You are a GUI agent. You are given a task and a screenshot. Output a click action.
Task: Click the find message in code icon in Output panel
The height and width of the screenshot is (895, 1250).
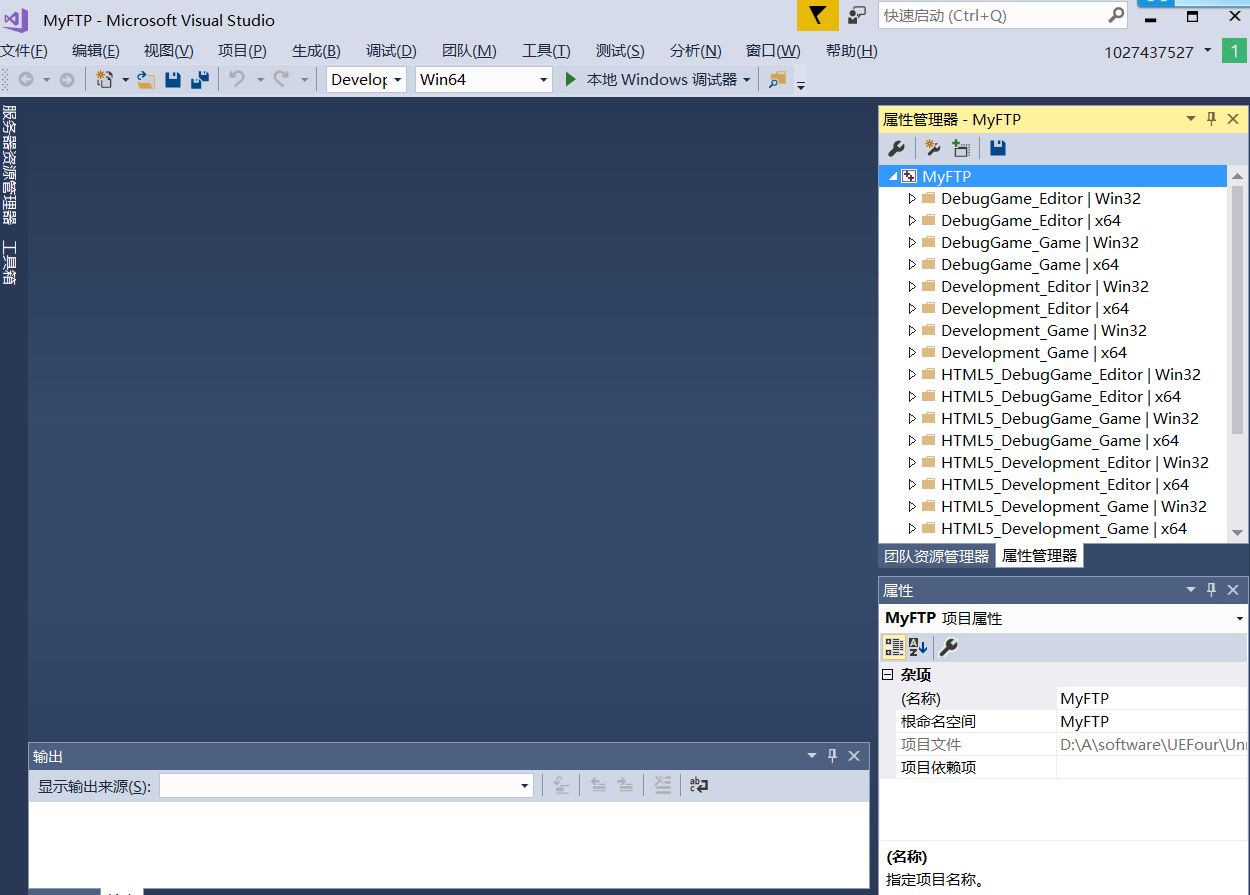click(562, 786)
